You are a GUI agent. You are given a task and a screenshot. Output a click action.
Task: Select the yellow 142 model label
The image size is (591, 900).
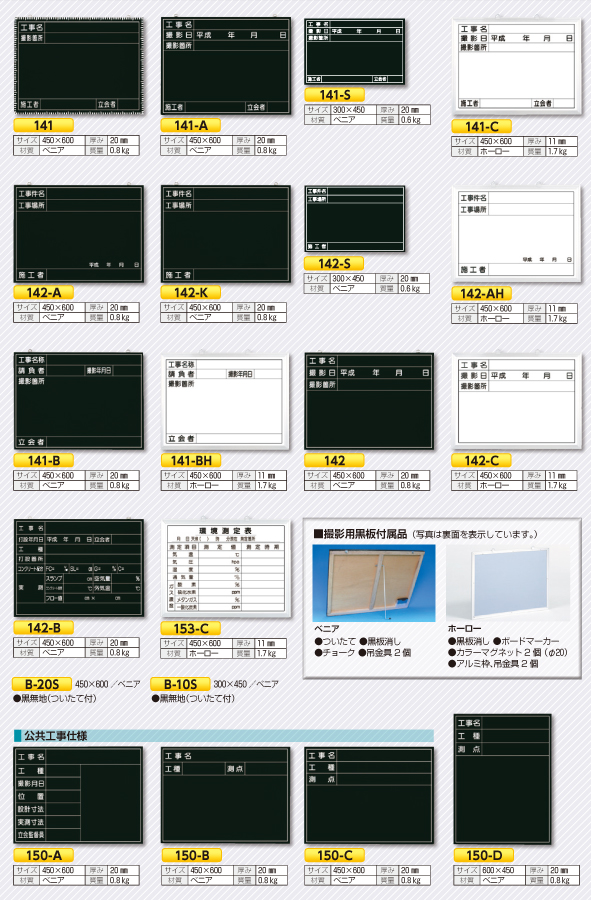coord(335,460)
